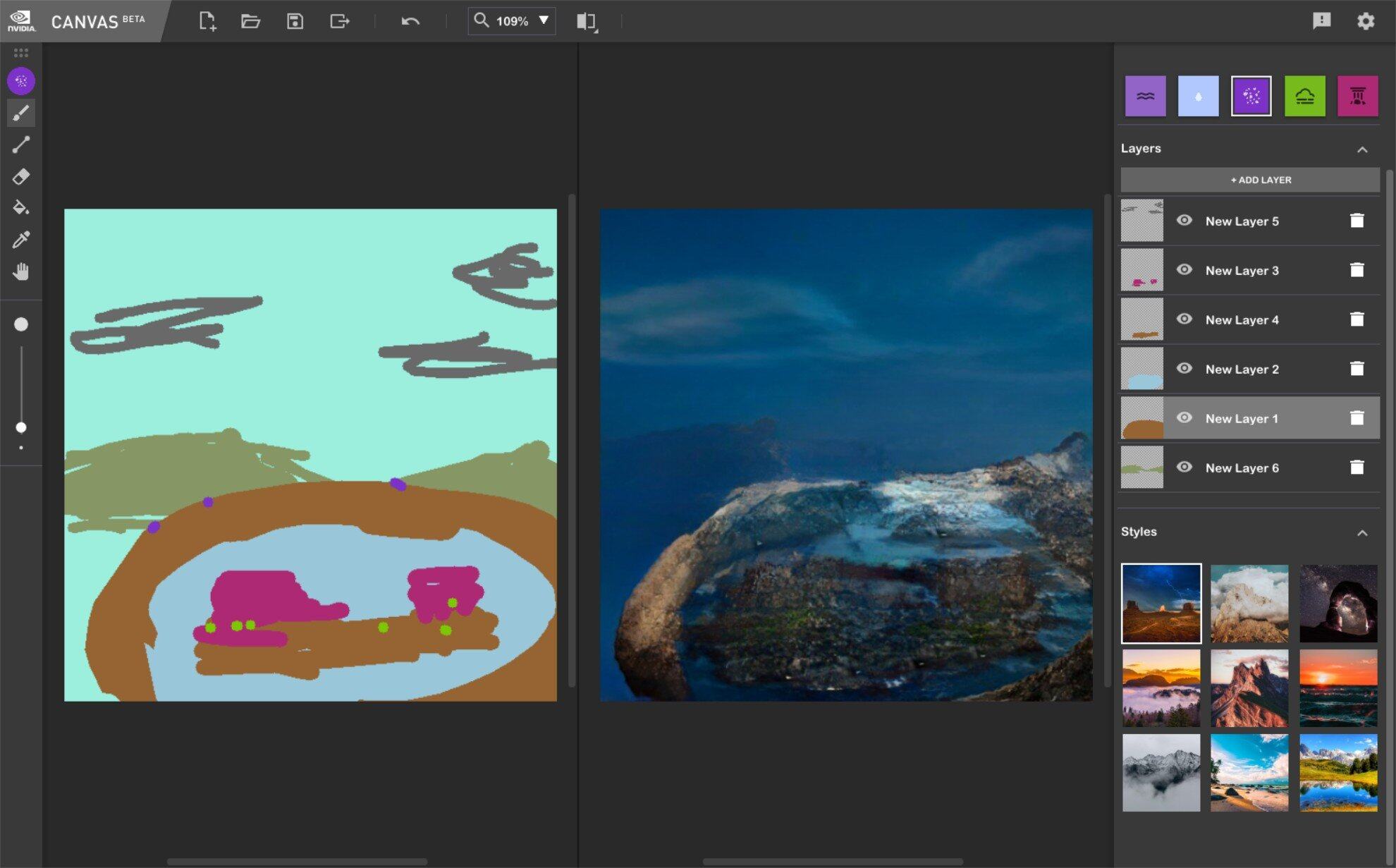This screenshot has height=868, width=1396.
Task: Collapse the Styles panel chevron
Action: pos(1362,533)
